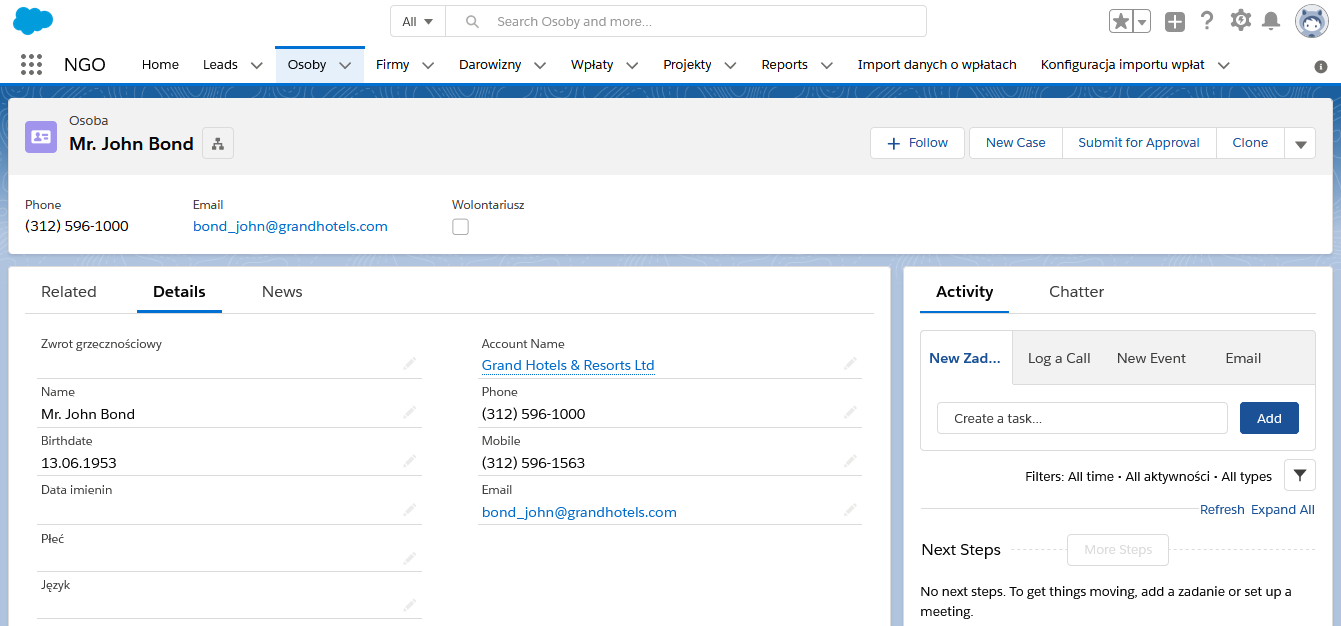
Task: Open the Favorites star icon
Action: click(1121, 21)
